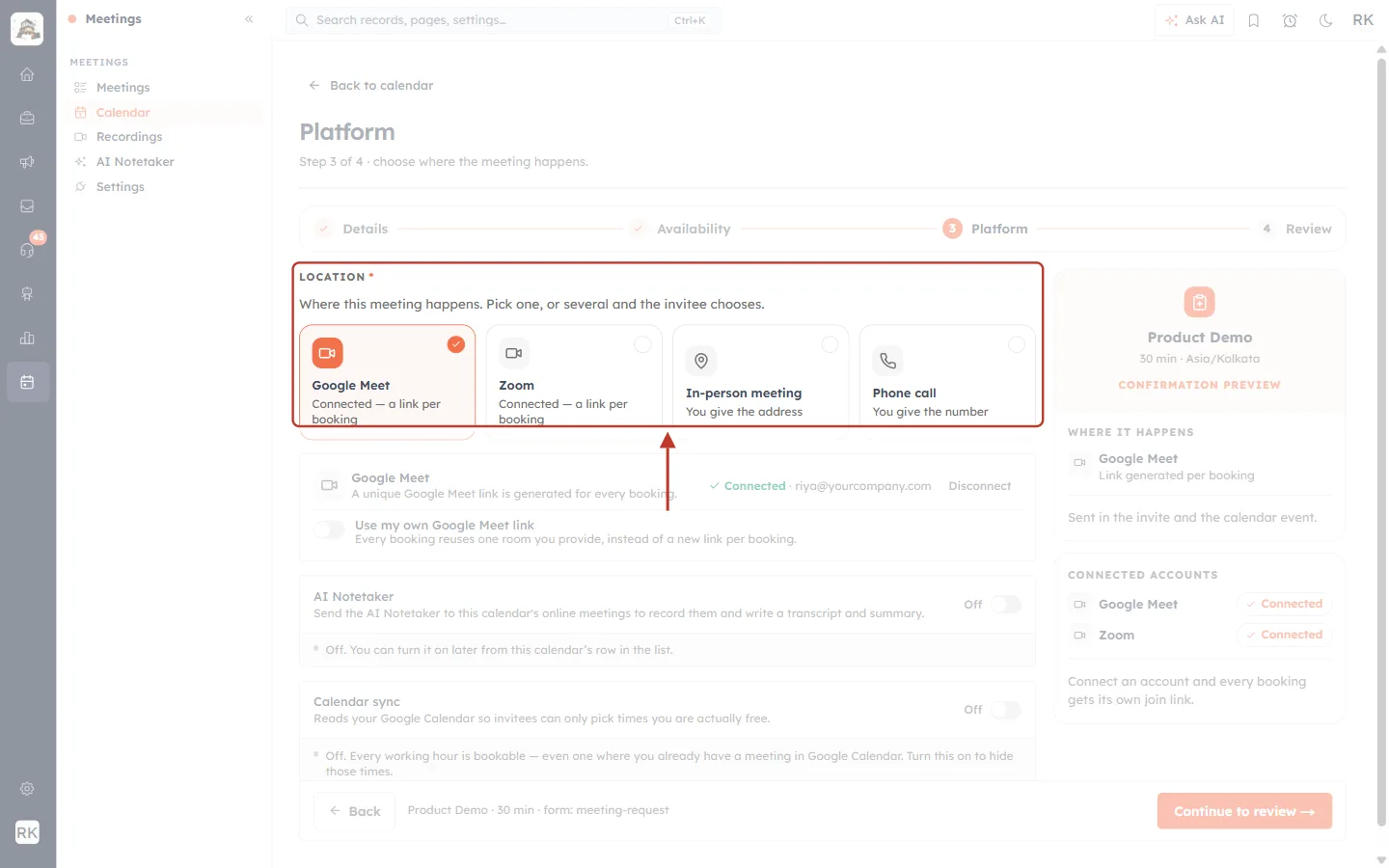The image size is (1389, 868).
Task: Select Calendar in the Meetings sidebar
Action: click(x=164, y=112)
